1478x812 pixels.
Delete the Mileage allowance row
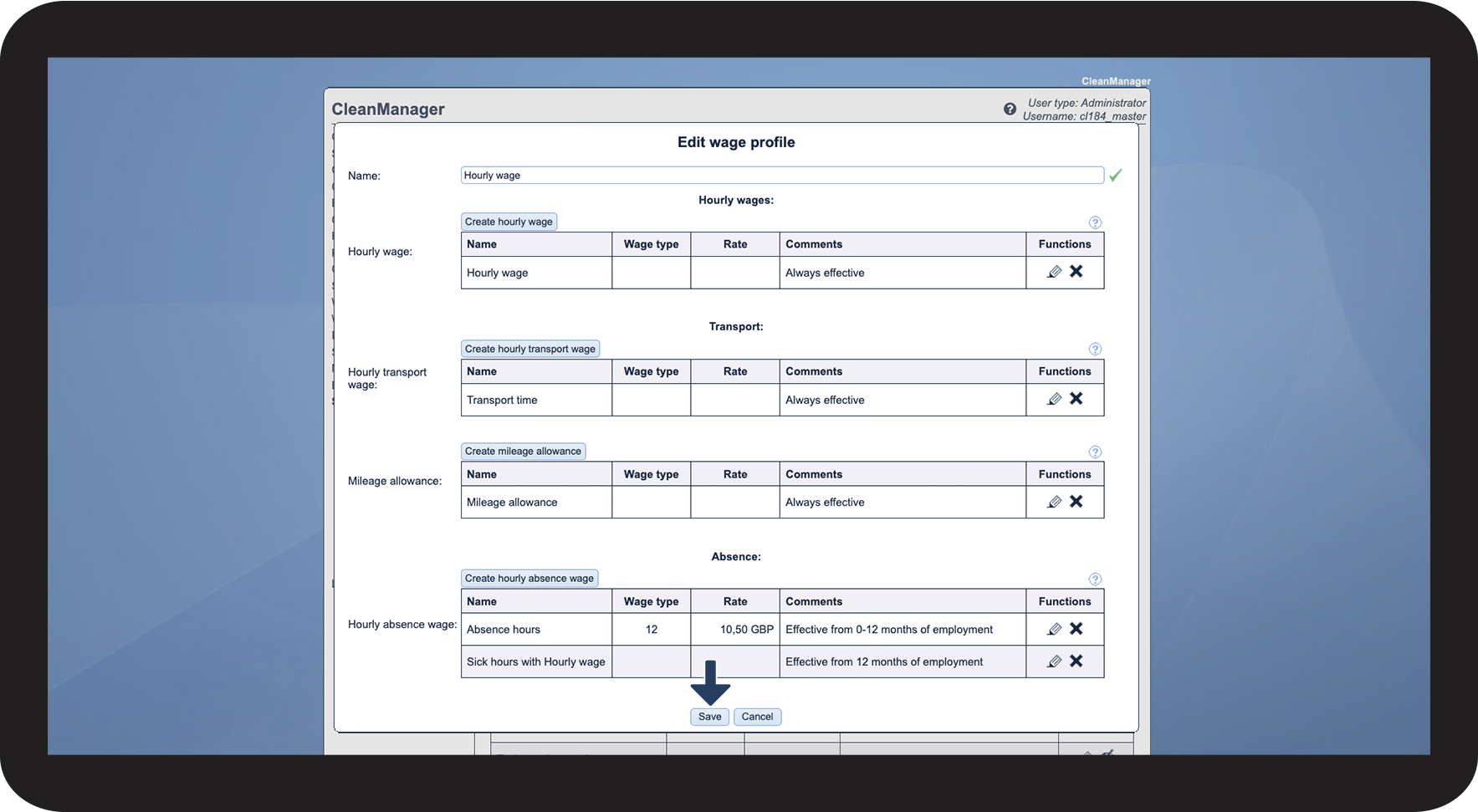(1077, 501)
